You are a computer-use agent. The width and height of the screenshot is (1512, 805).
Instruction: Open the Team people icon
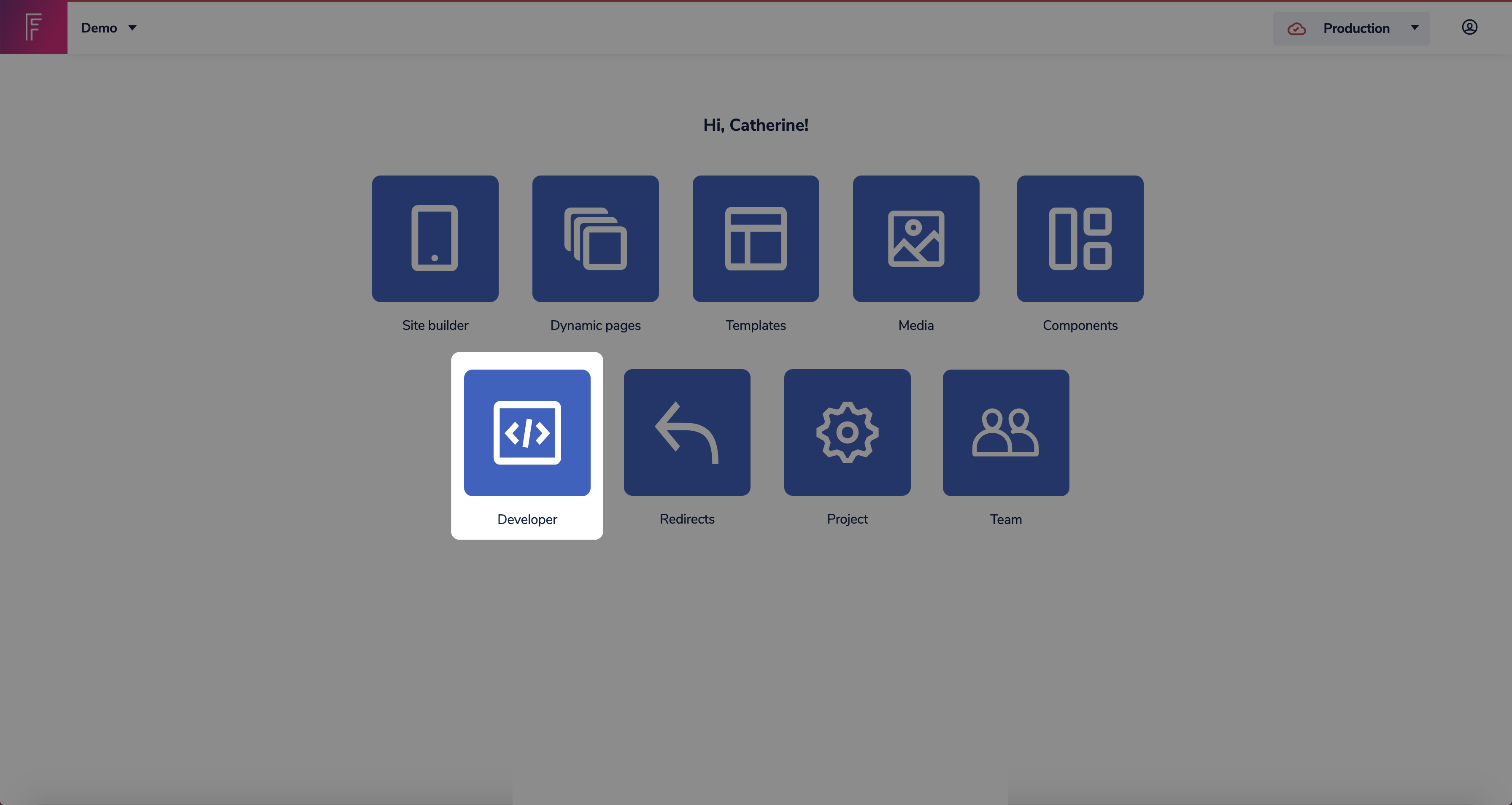click(x=1005, y=433)
